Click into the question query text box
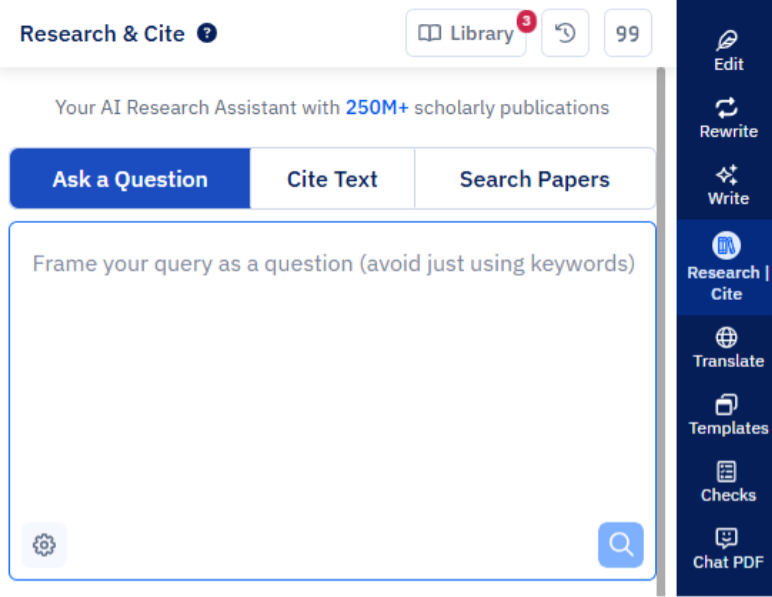Screen dimensions: 772x597 click(333, 380)
